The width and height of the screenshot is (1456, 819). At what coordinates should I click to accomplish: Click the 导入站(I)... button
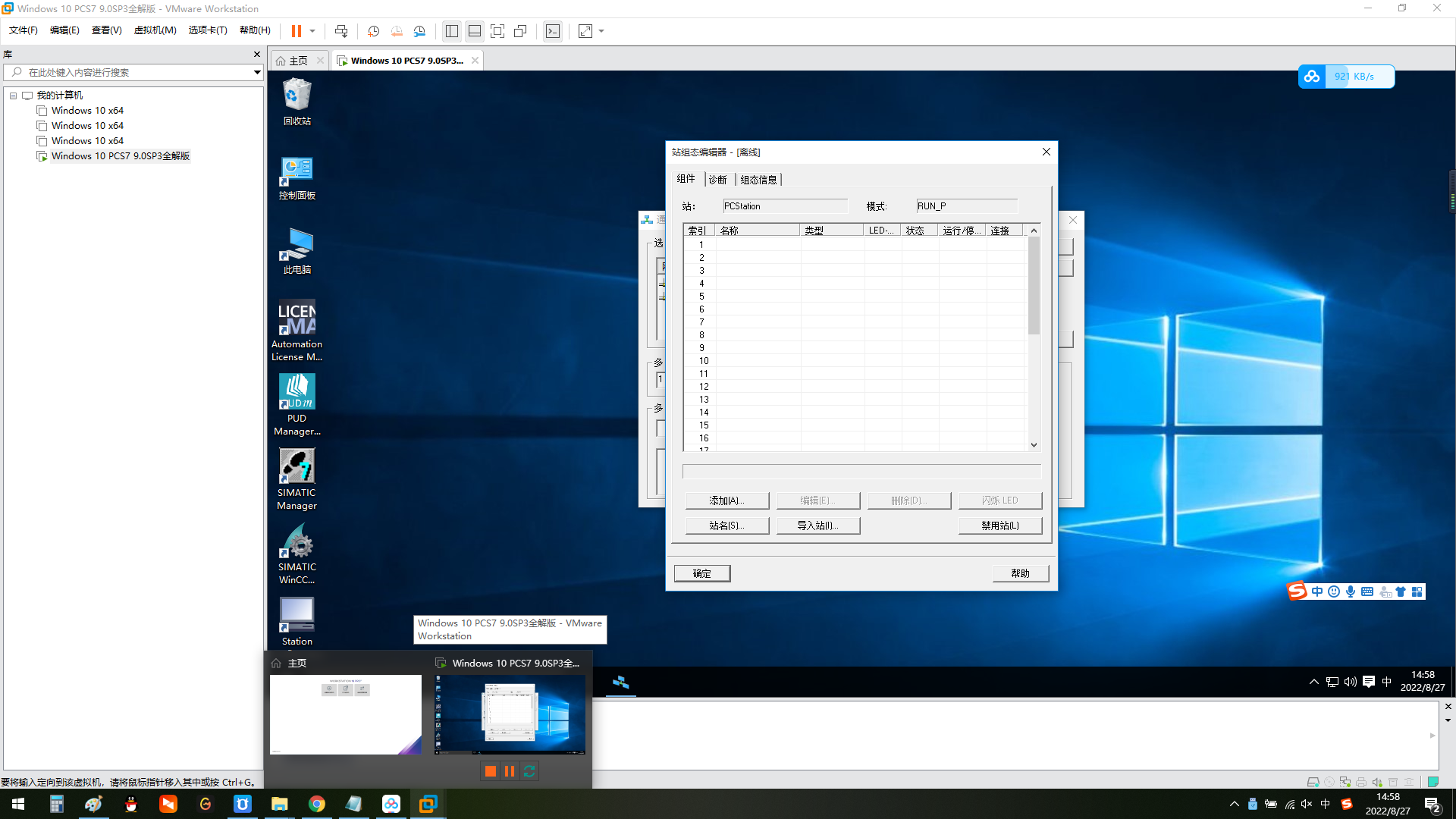(x=818, y=526)
